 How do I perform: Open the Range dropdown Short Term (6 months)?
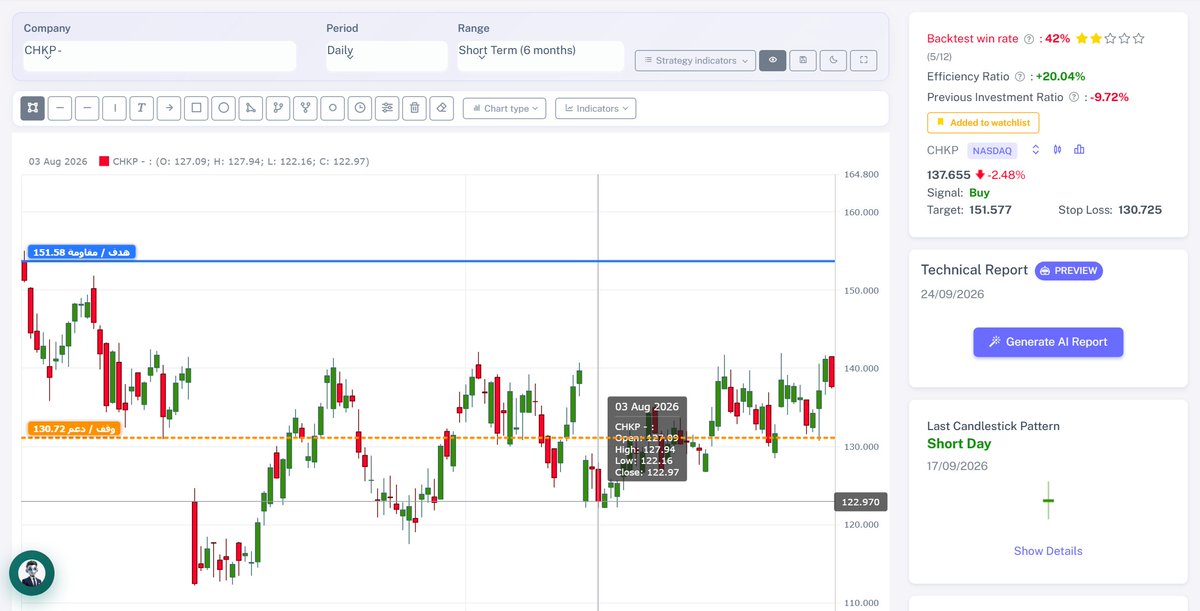tap(540, 56)
